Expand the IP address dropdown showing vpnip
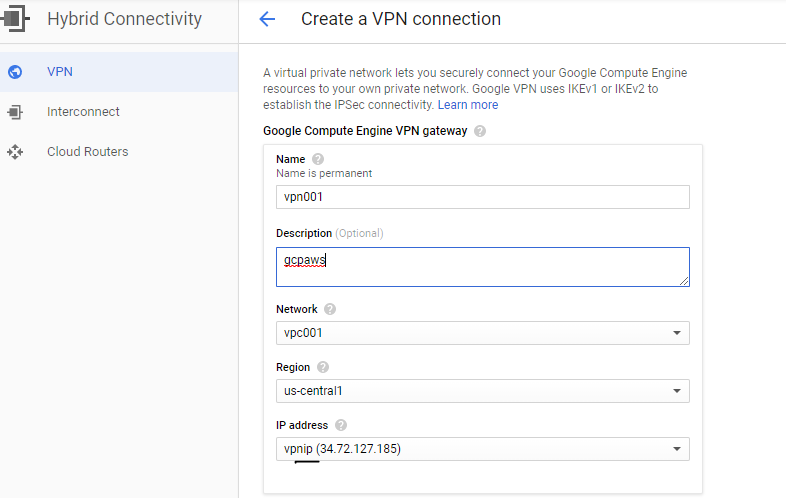This screenshot has height=498, width=786. pyautogui.click(x=483, y=449)
